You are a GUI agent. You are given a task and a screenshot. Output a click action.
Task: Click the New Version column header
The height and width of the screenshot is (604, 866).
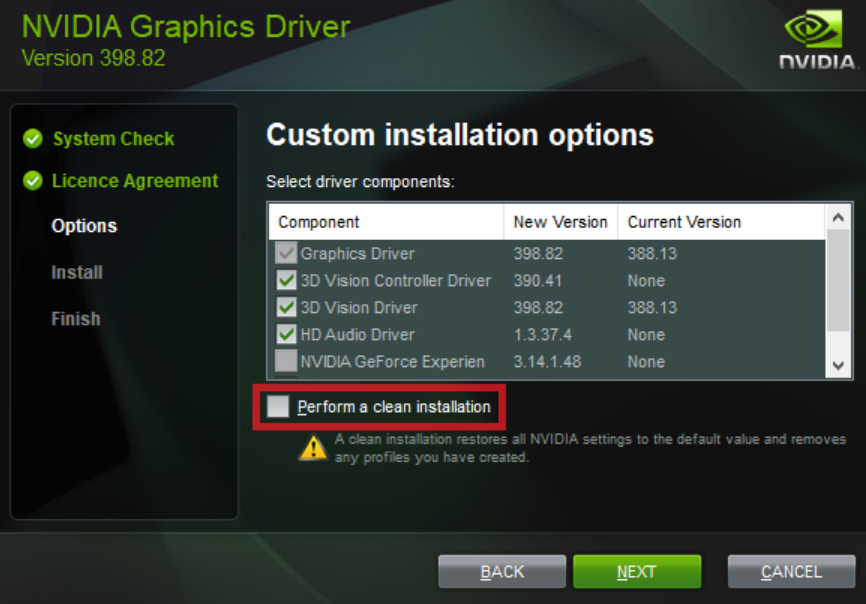tap(561, 222)
